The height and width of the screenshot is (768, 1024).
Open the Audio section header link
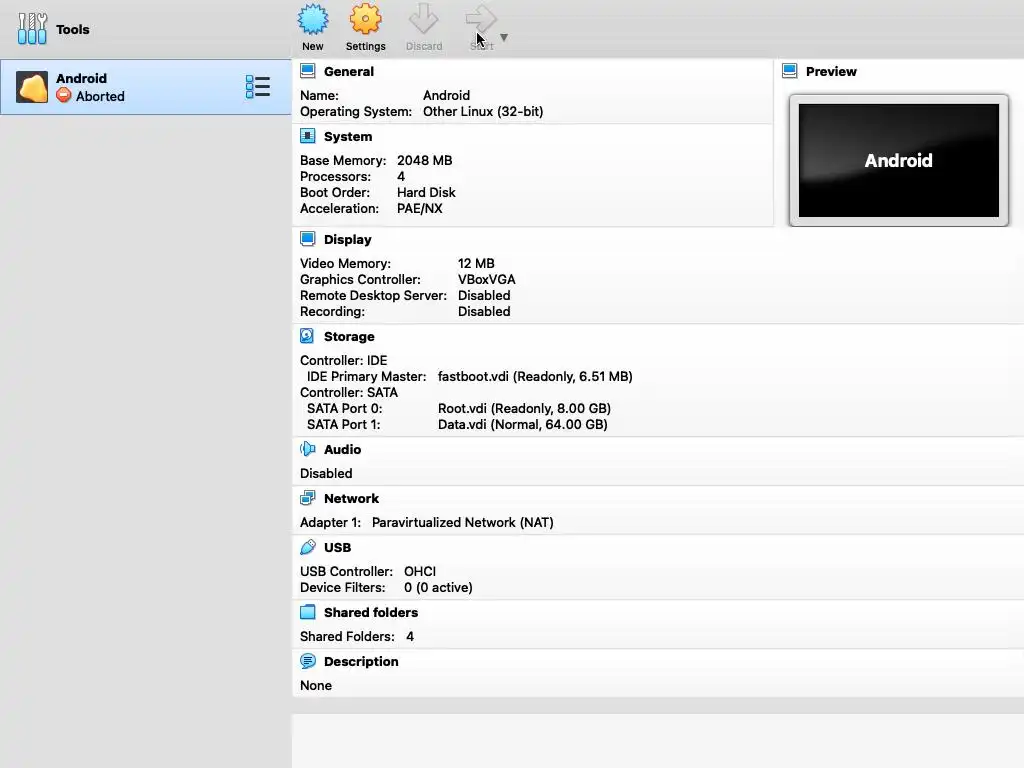pos(342,449)
